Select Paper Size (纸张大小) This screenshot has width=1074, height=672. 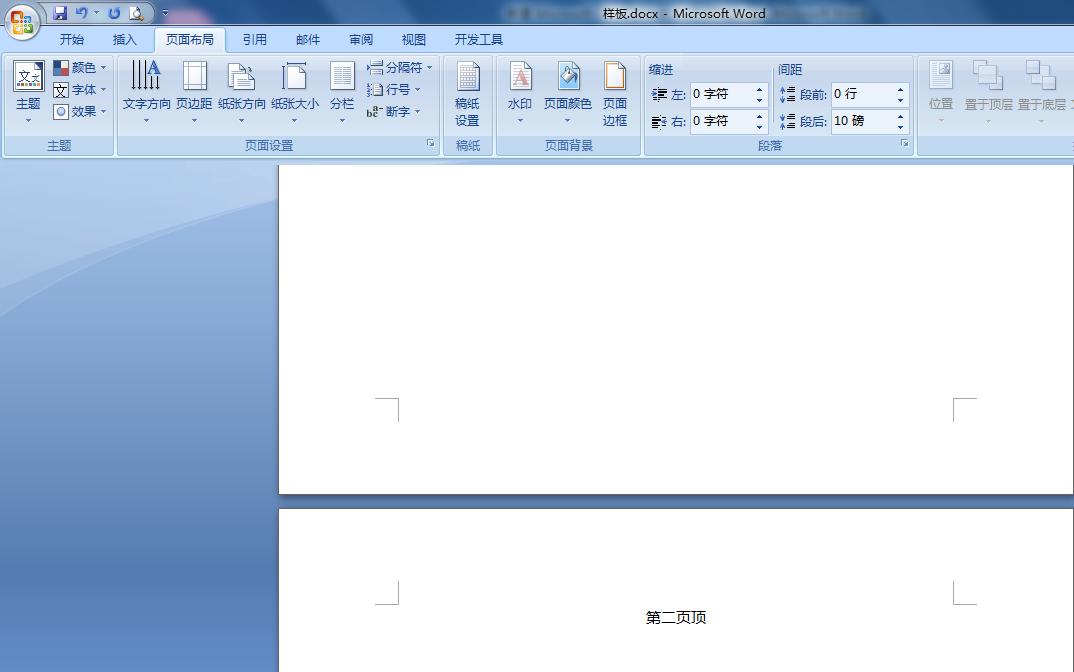294,90
